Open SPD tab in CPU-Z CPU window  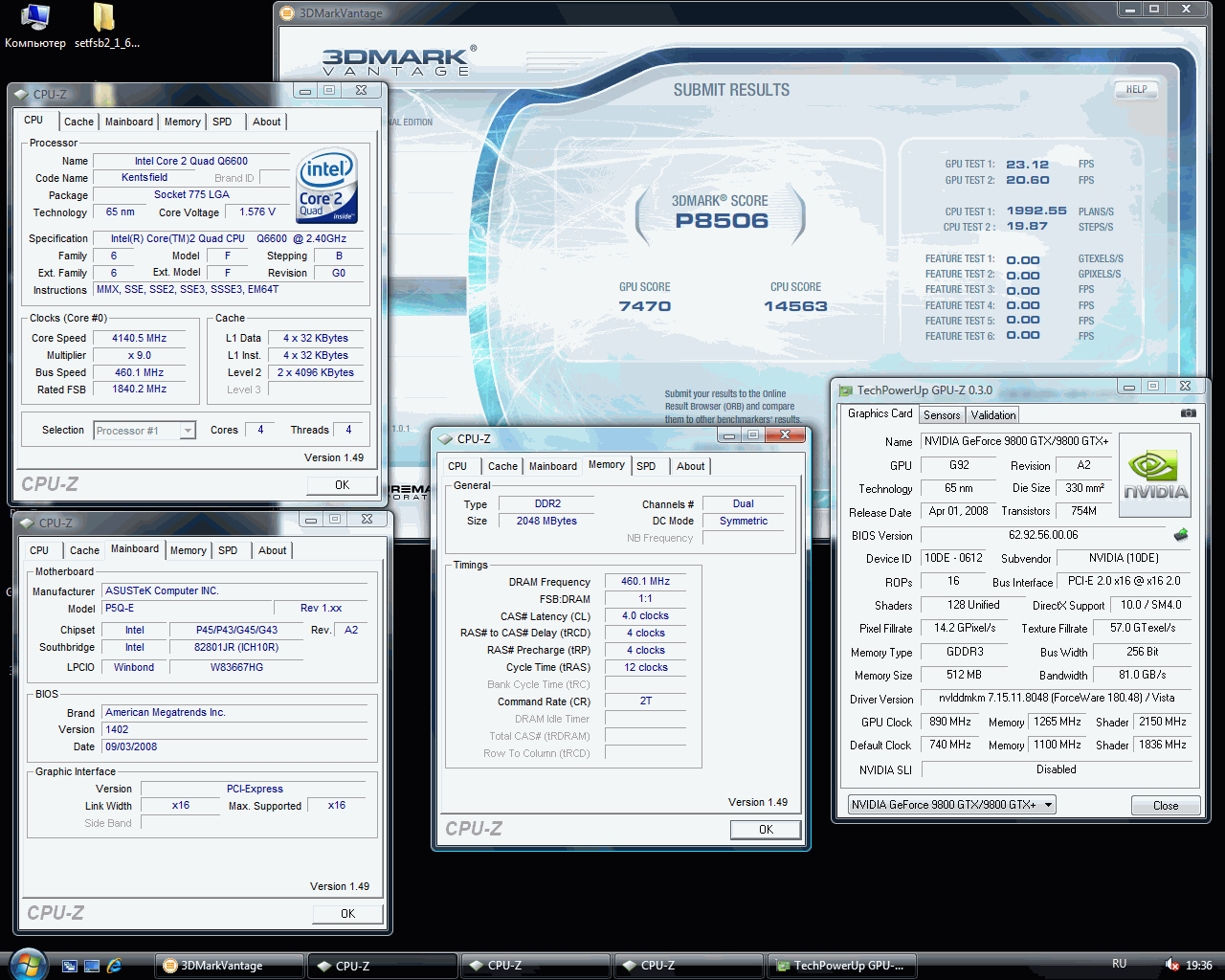coord(222,122)
